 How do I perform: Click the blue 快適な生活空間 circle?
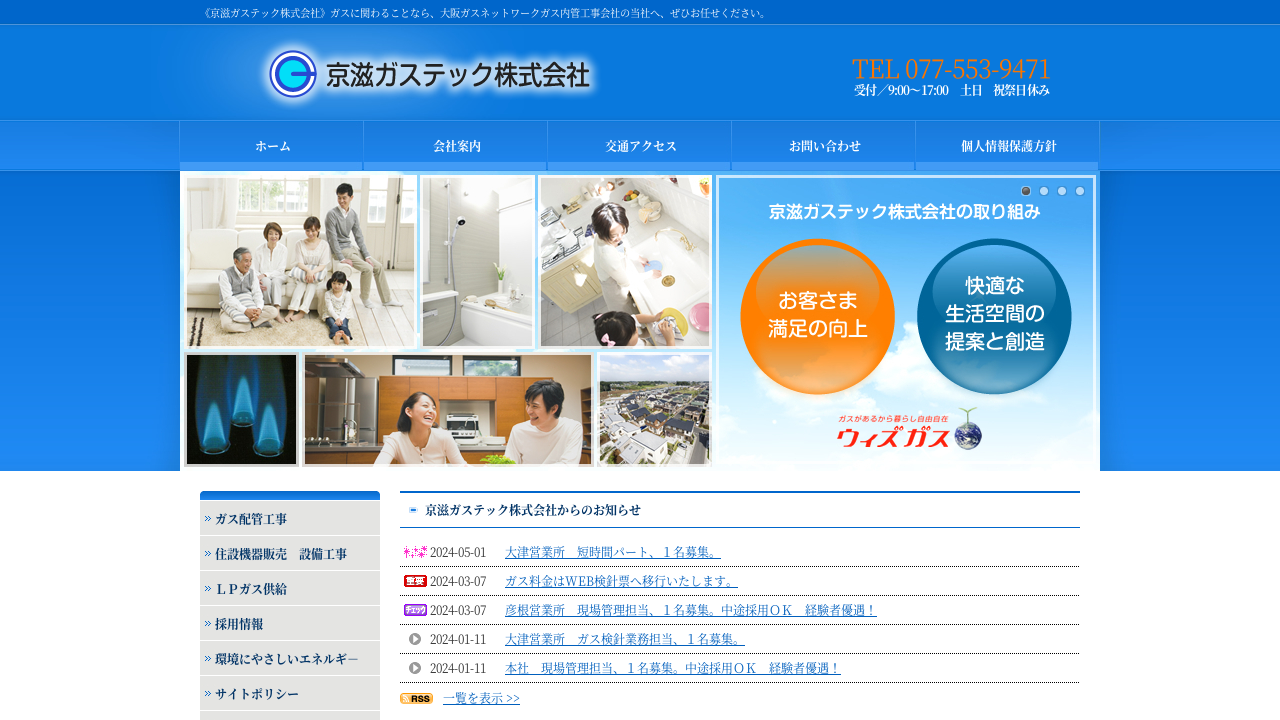pyautogui.click(x=994, y=316)
